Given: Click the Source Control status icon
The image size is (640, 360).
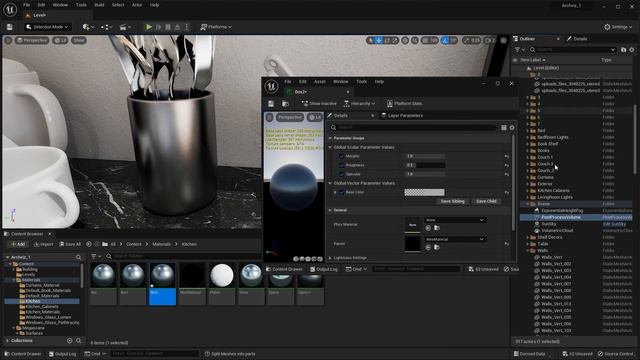Looking at the screenshot, I should coord(616,354).
